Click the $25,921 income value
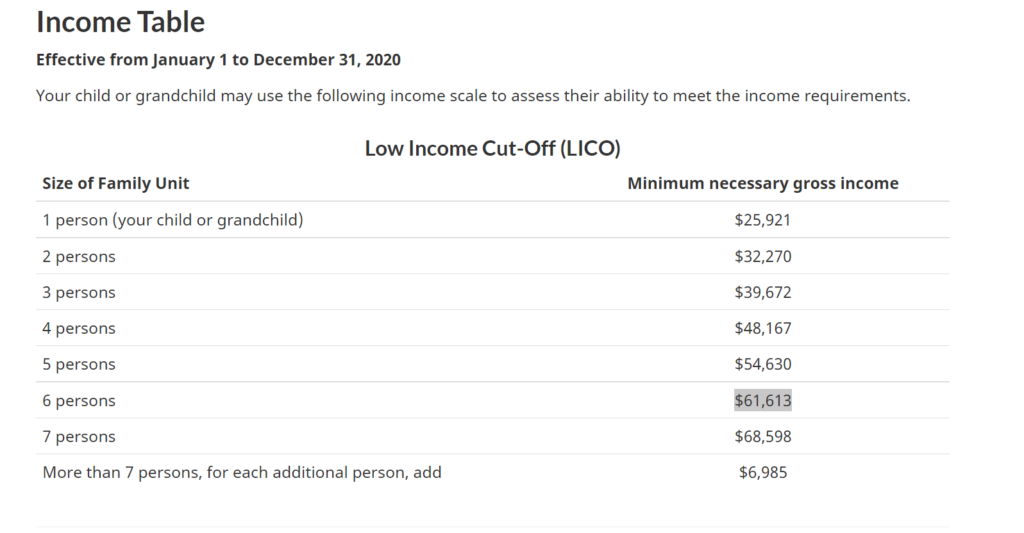This screenshot has width=1024, height=533. pyautogui.click(x=762, y=220)
